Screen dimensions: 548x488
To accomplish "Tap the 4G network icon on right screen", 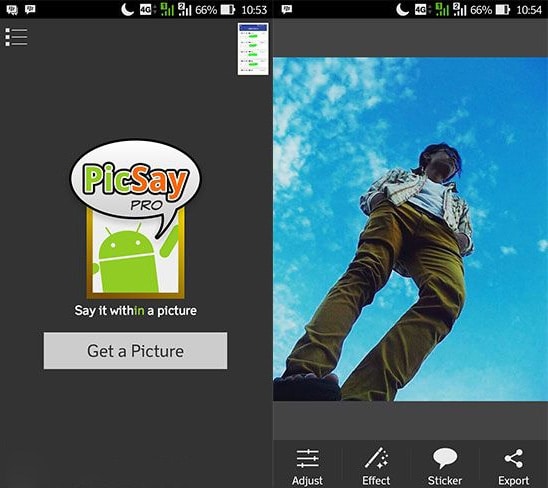I will click(x=422, y=9).
